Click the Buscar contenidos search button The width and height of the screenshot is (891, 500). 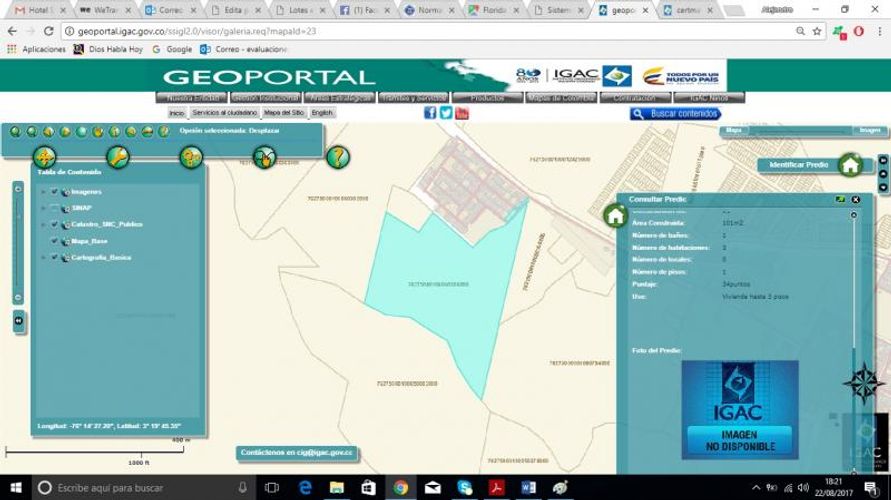[675, 114]
